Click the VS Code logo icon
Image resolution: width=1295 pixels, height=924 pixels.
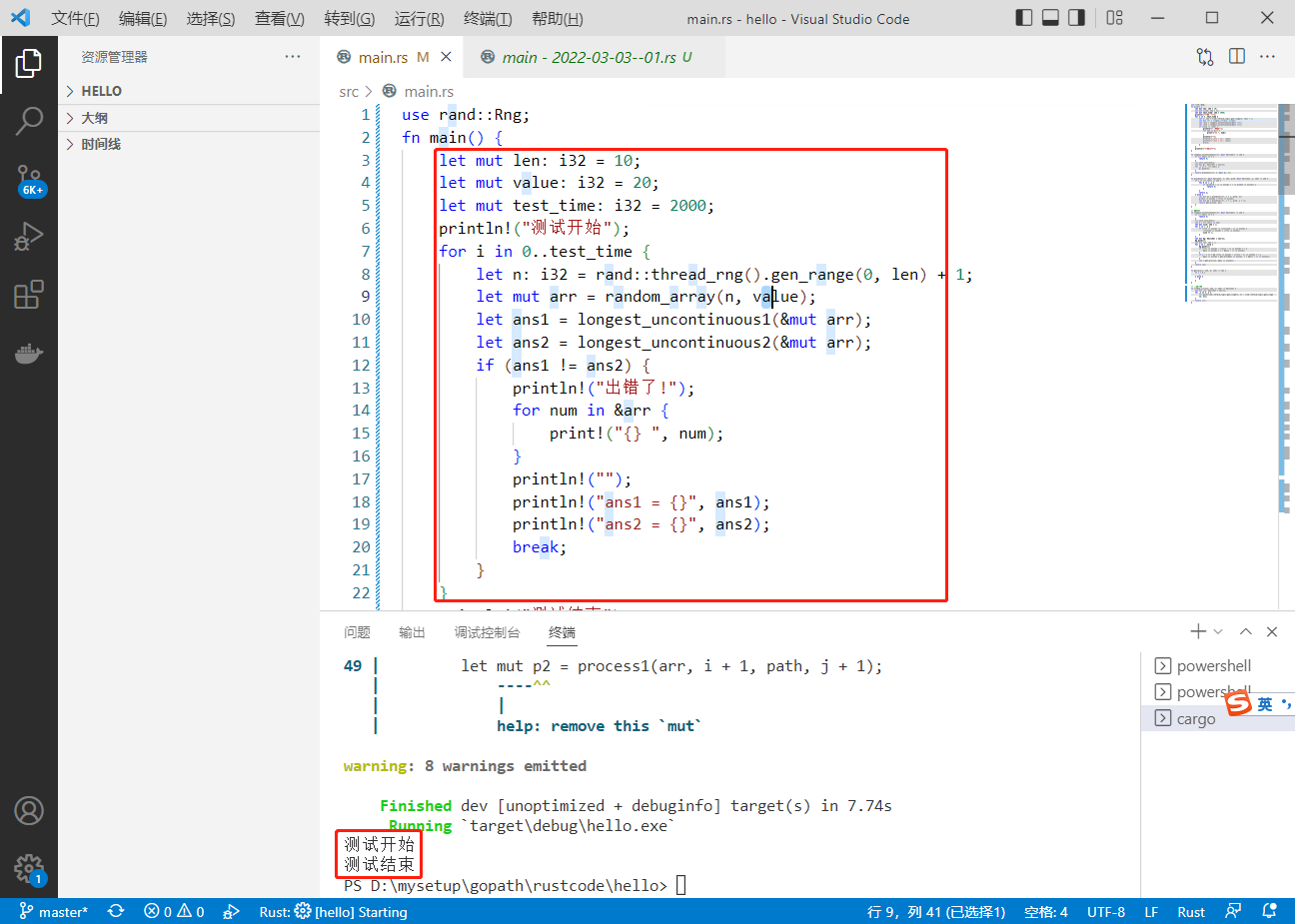[x=21, y=18]
